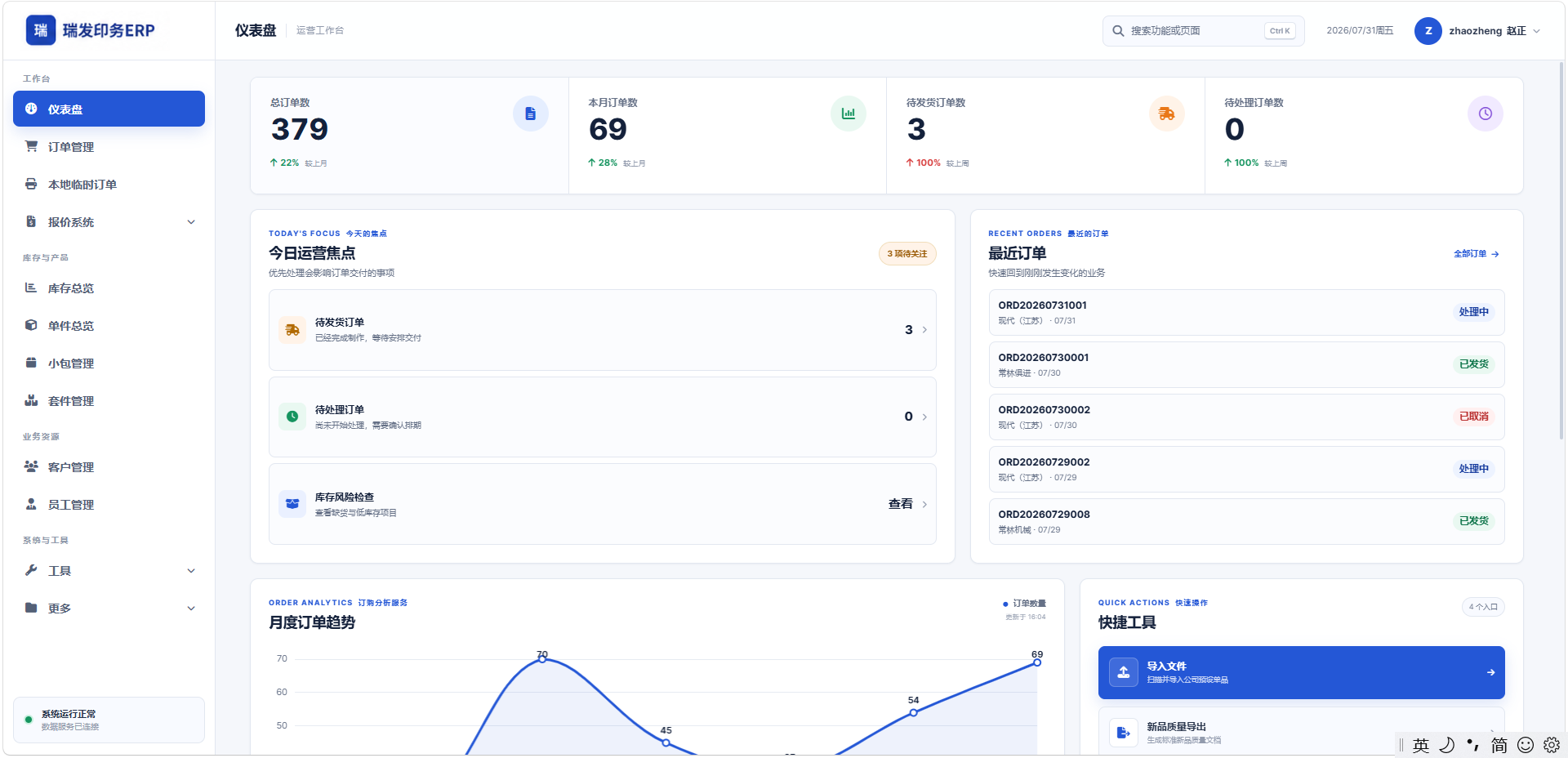Click the user avatar Z icon

coord(1428,31)
